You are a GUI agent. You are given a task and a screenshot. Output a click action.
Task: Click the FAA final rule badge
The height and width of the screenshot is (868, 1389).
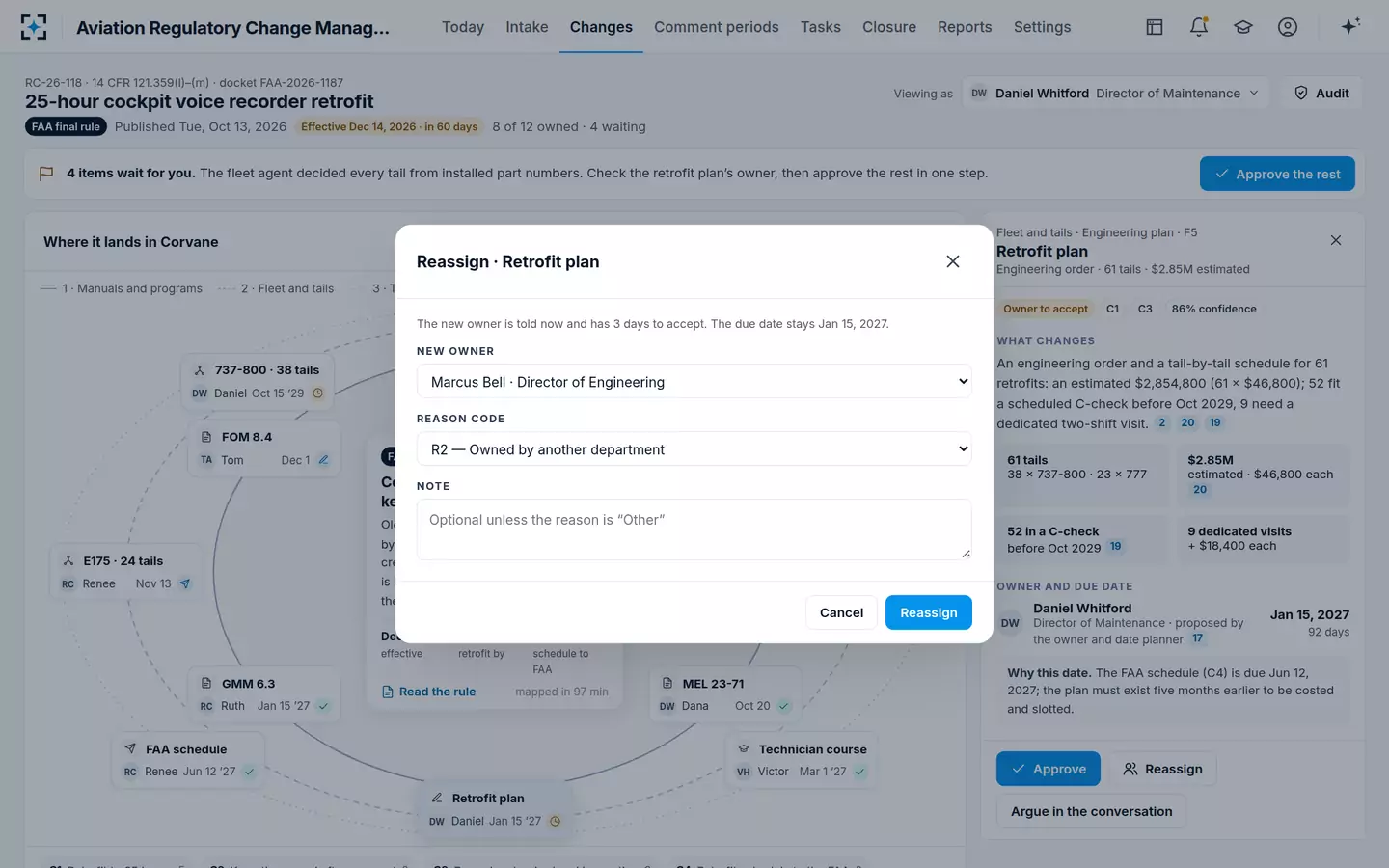pyautogui.click(x=66, y=126)
